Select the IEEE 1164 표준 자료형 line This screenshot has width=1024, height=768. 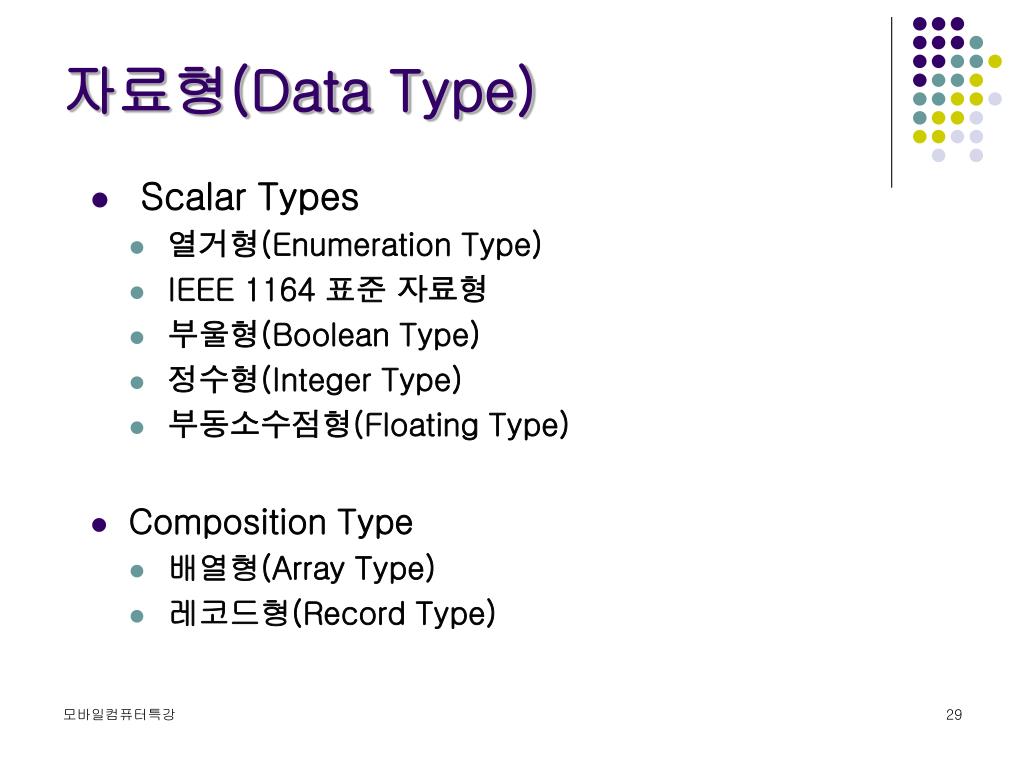(x=327, y=289)
